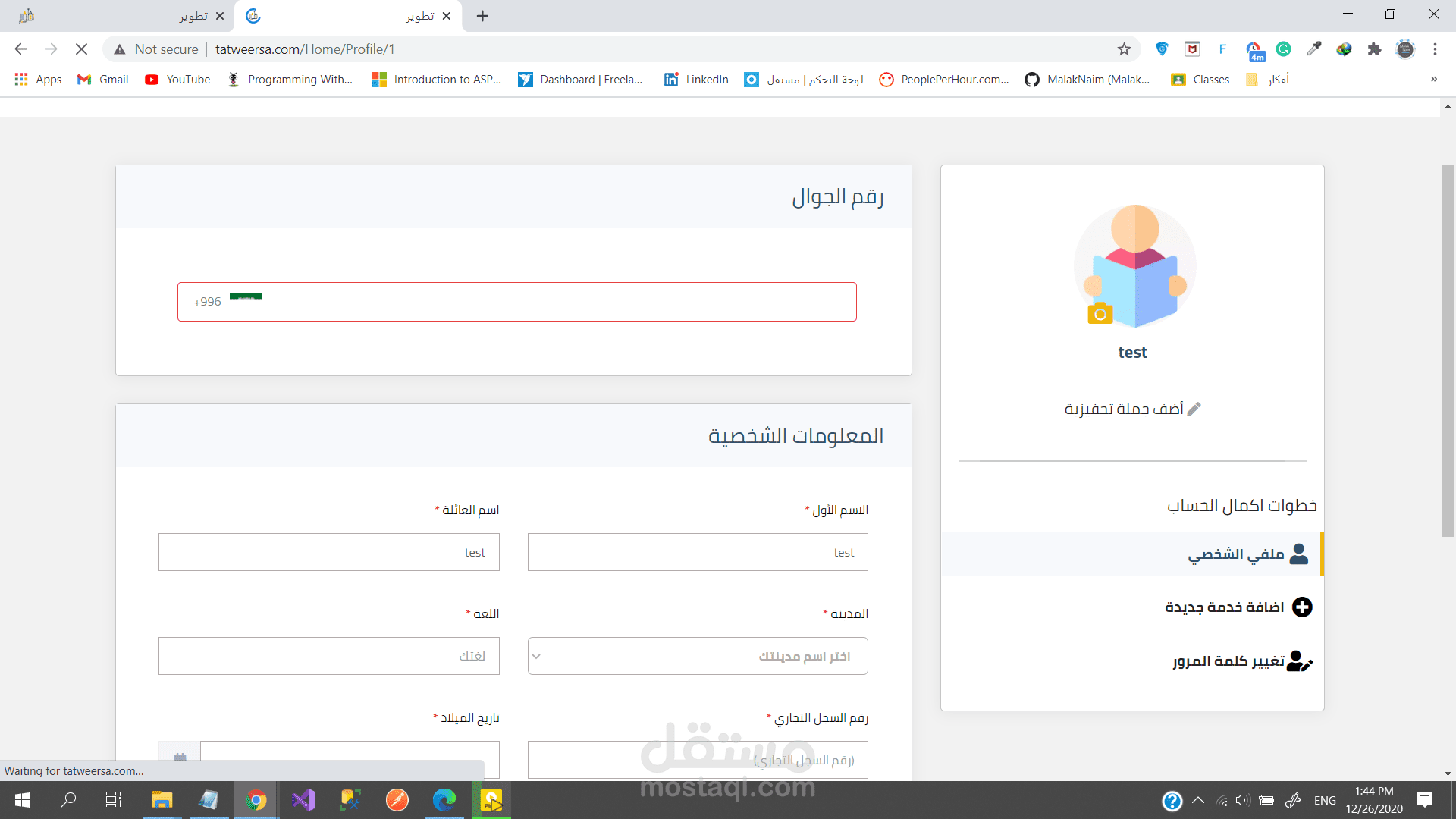Screen dimensions: 1456x819
Task: Open the LinkedIn bookmark
Action: [696, 79]
